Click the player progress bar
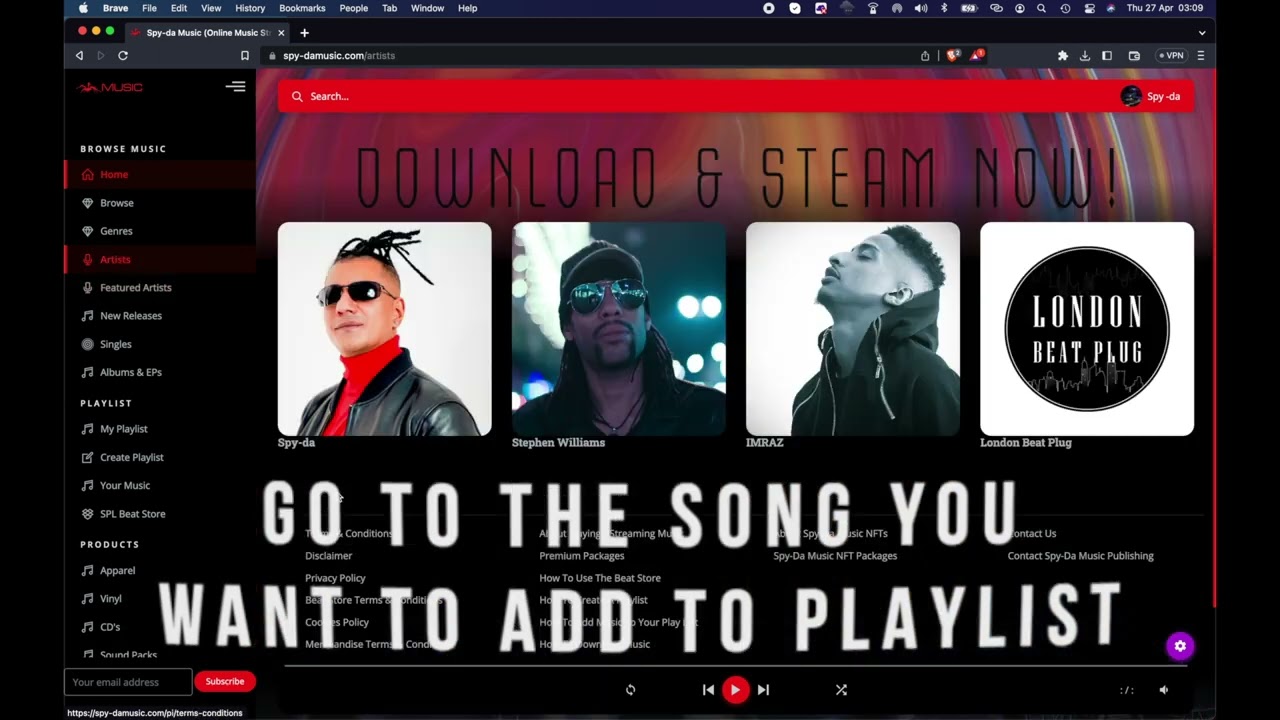 pyautogui.click(x=735, y=666)
